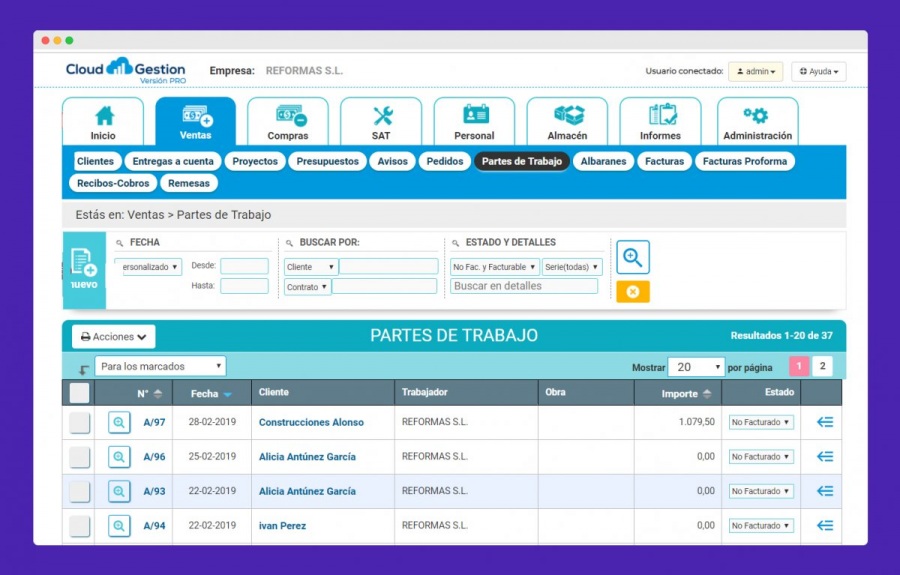This screenshot has width=900, height=575.
Task: Open Recibos-Cobros submenu item
Action: tap(113, 183)
